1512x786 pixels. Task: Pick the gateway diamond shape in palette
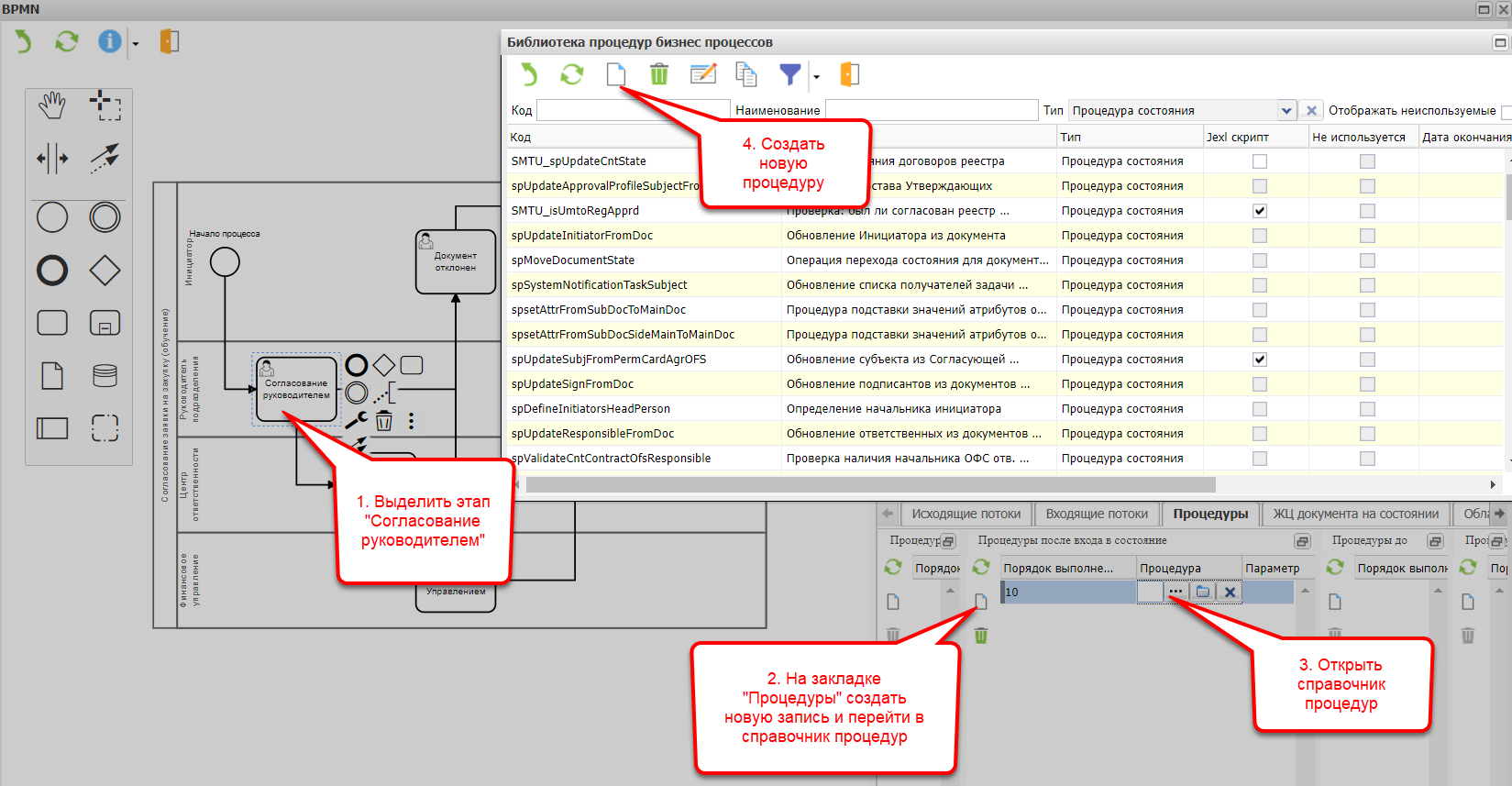[x=105, y=271]
